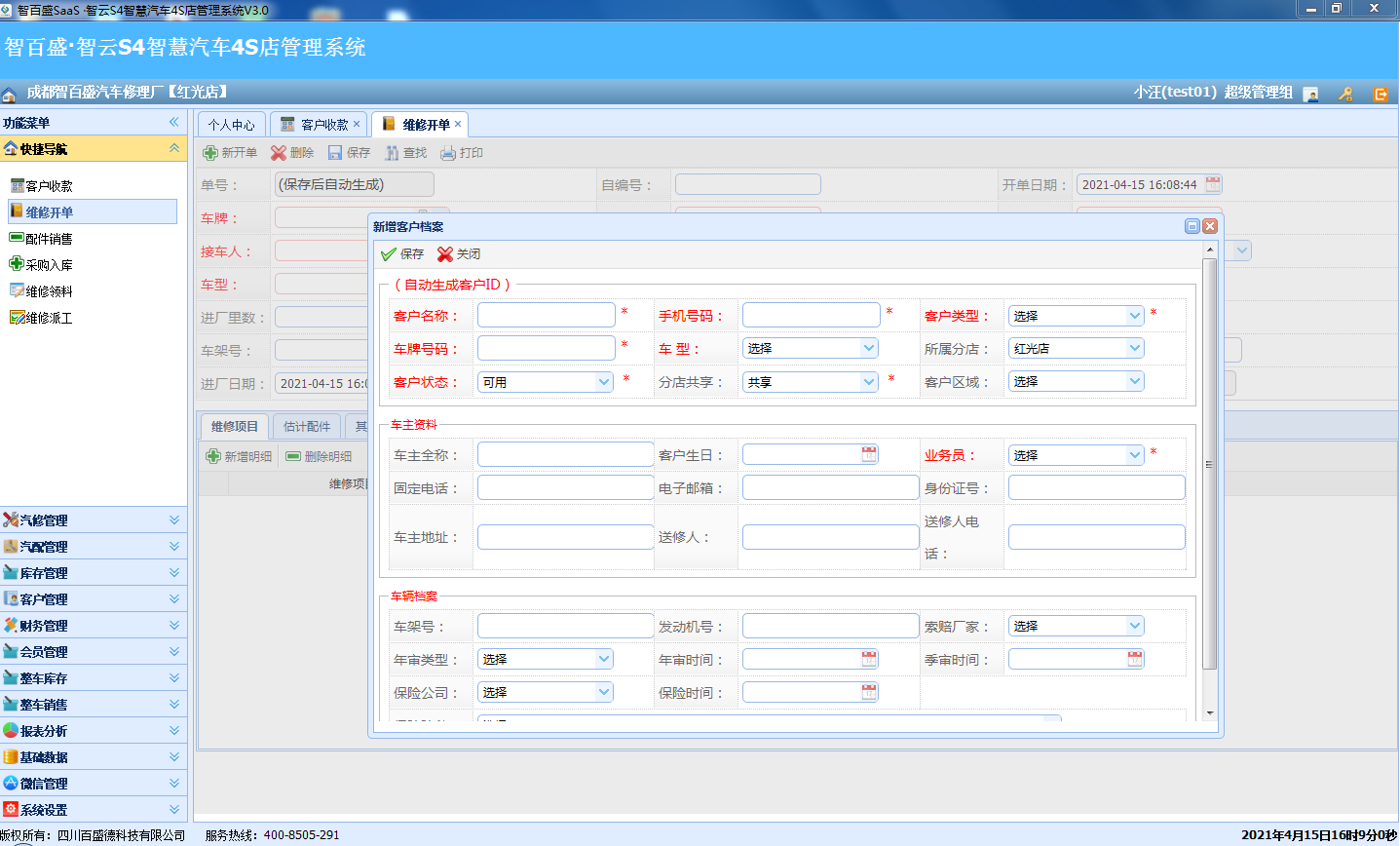
Task: Expand the 汽修管理 menu section
Action: tap(174, 520)
